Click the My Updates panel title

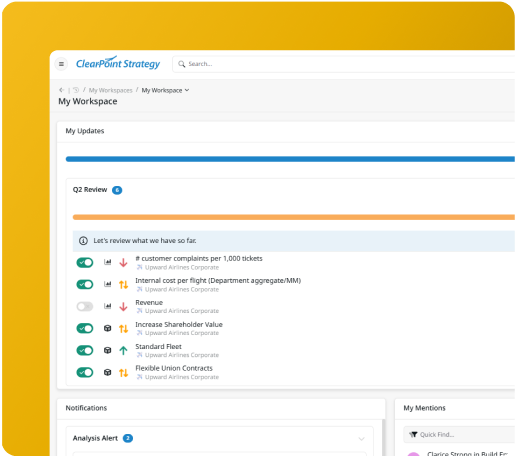tap(85, 131)
